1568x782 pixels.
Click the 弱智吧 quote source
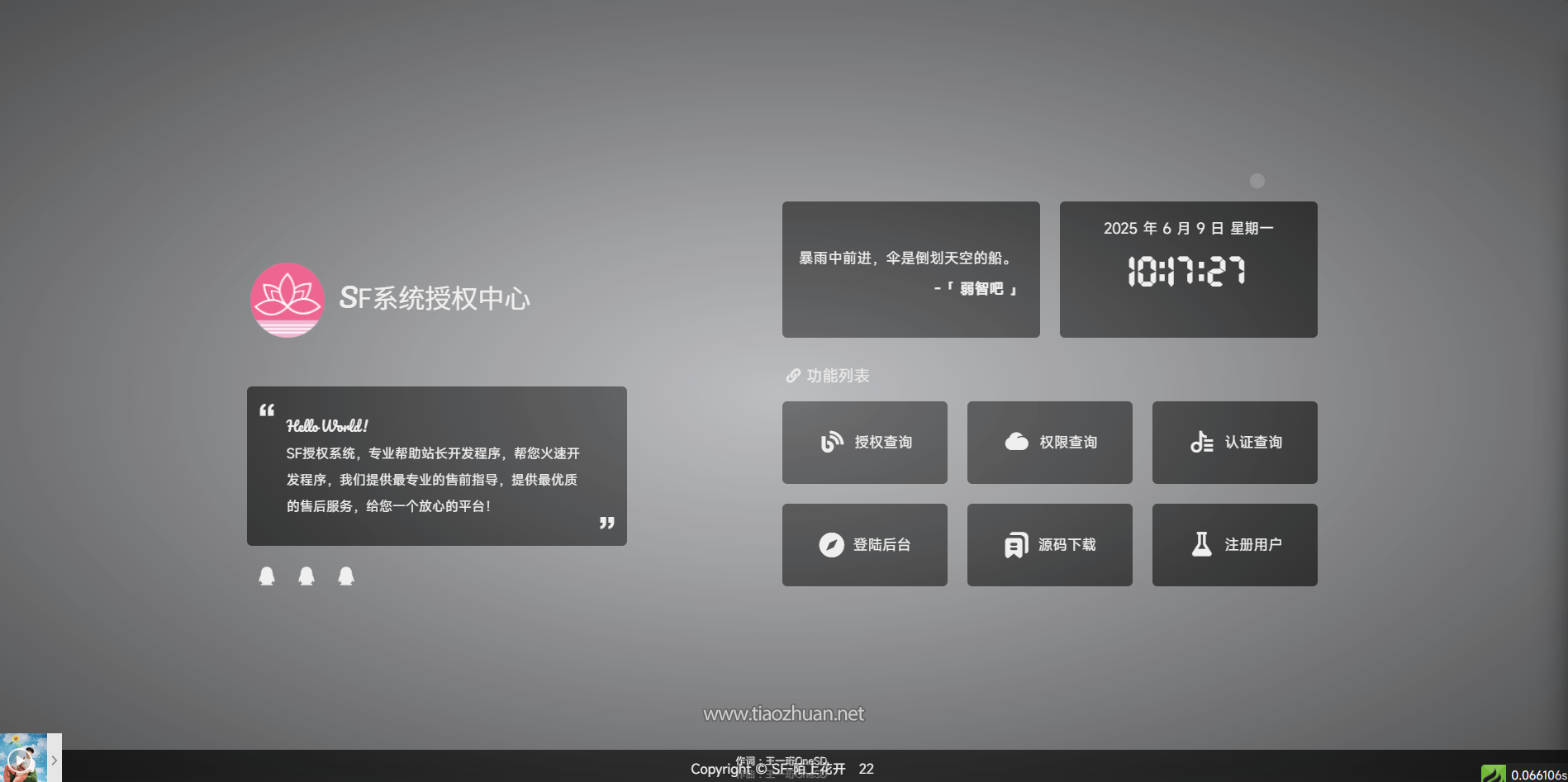981,288
